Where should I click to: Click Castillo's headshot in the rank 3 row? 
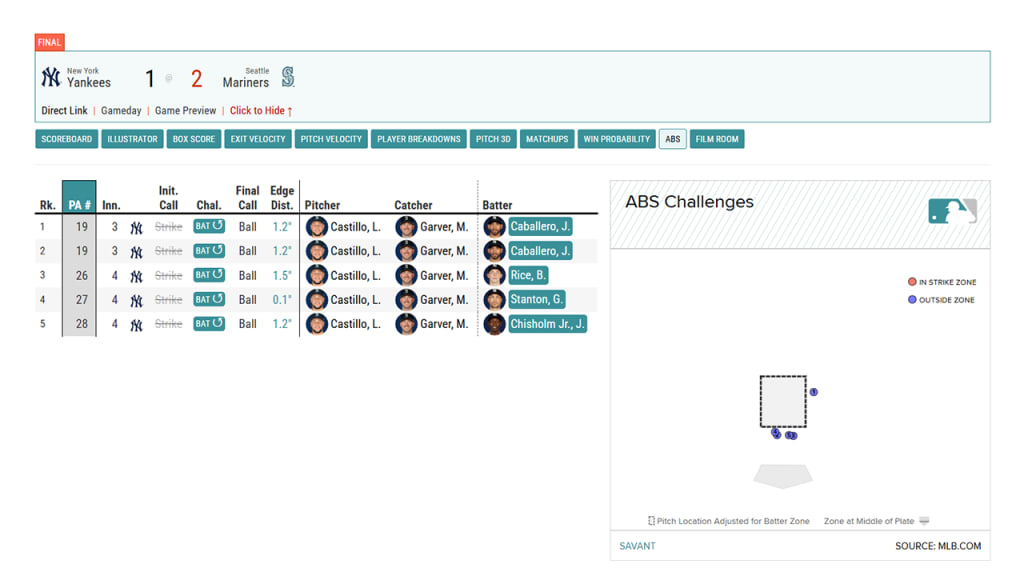pos(316,275)
